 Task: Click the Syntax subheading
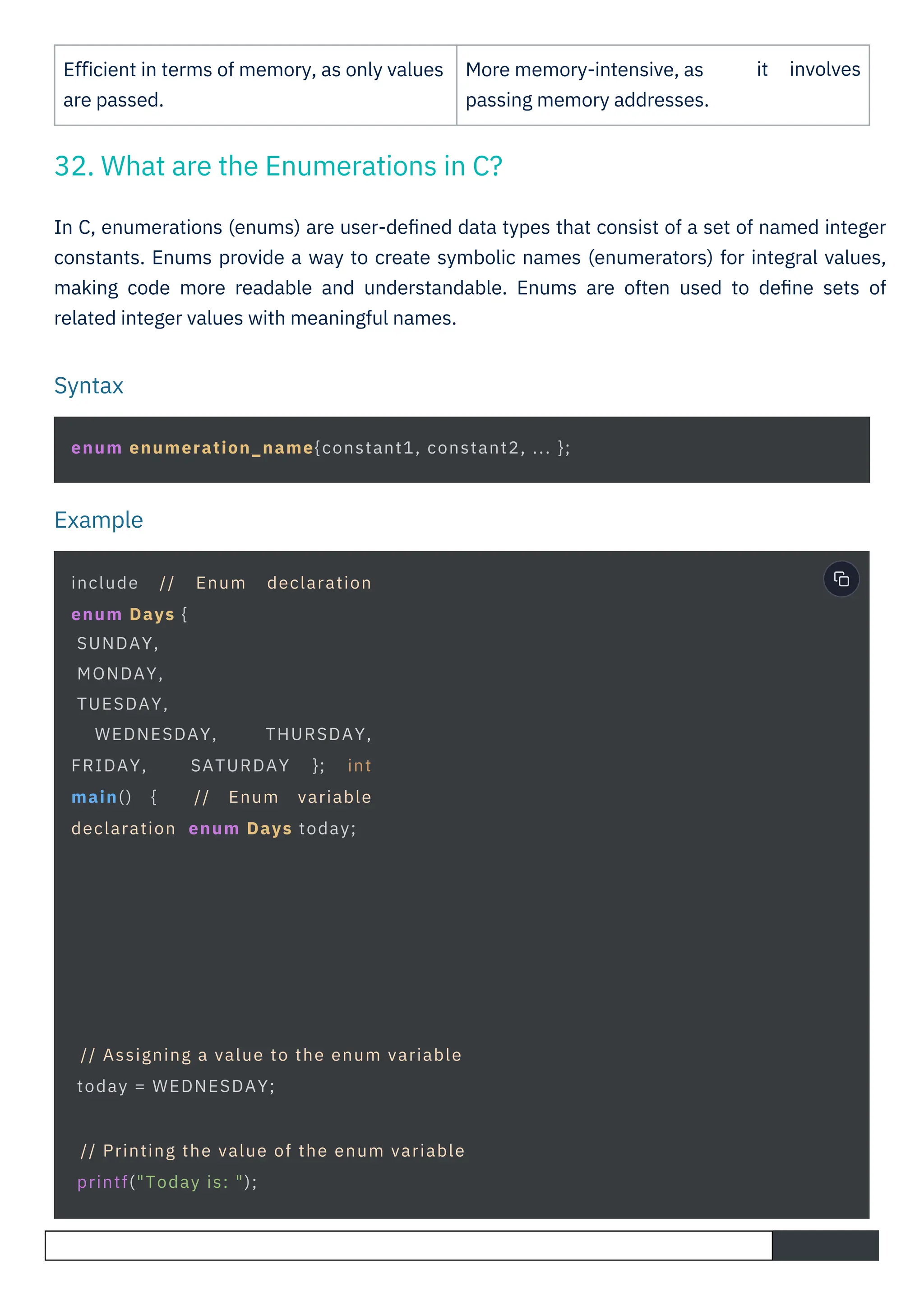click(89, 385)
